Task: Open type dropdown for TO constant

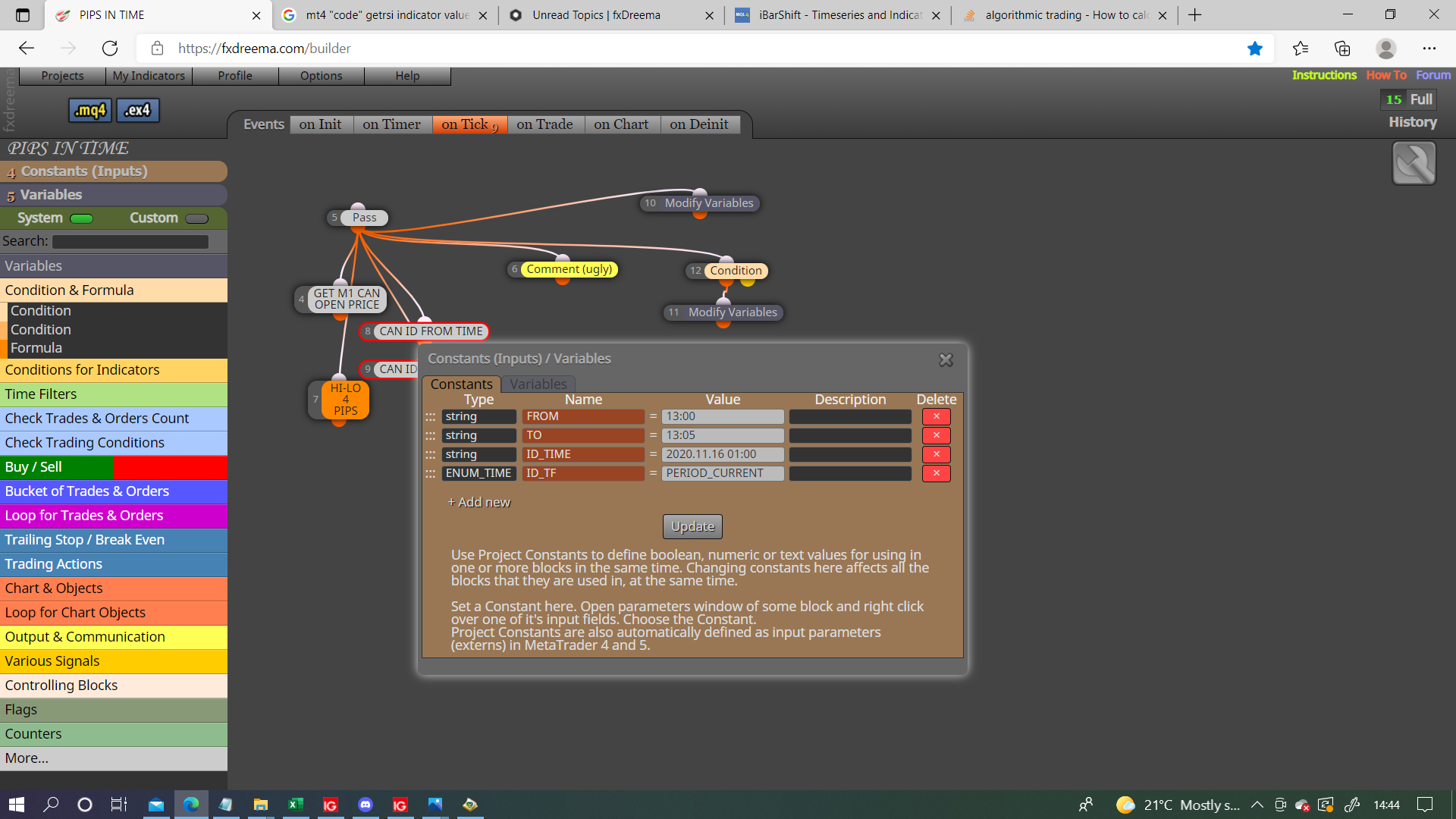Action: 479,435
